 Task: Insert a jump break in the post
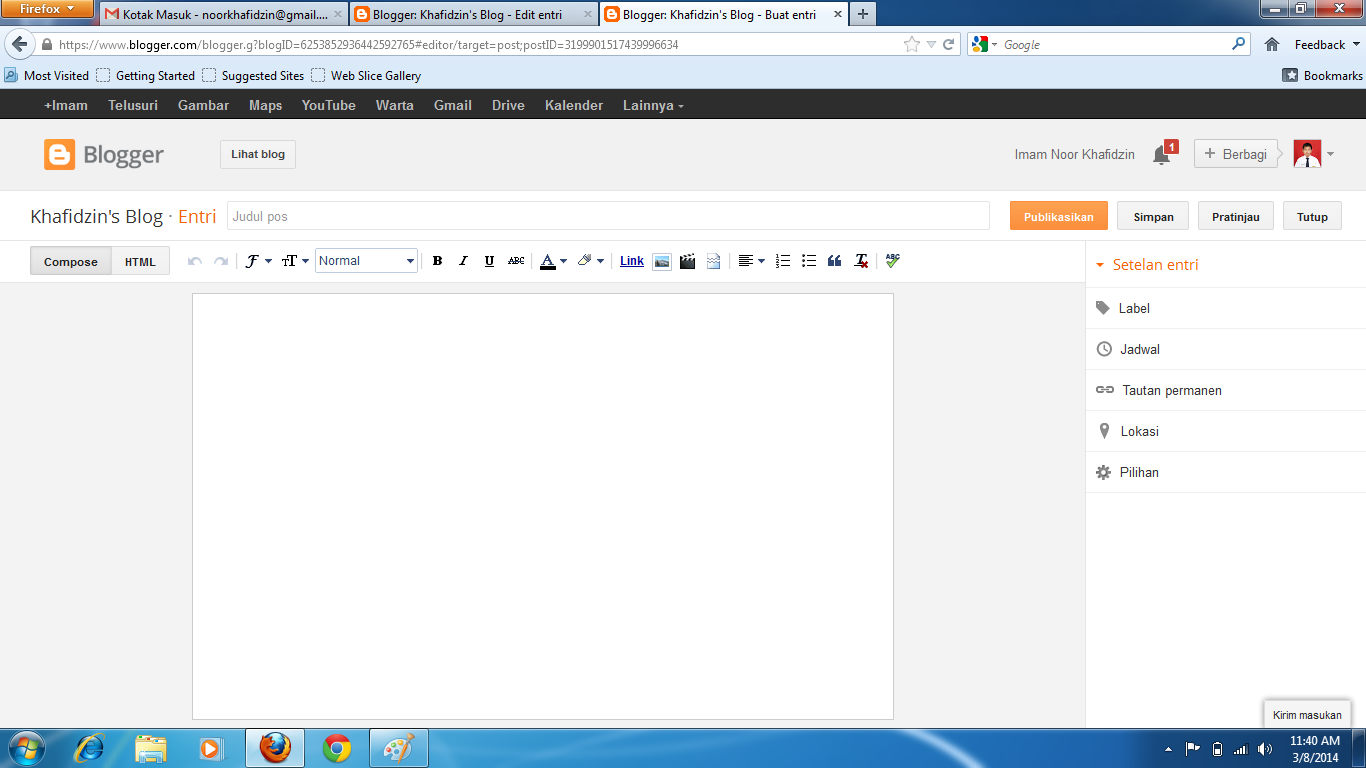point(713,261)
